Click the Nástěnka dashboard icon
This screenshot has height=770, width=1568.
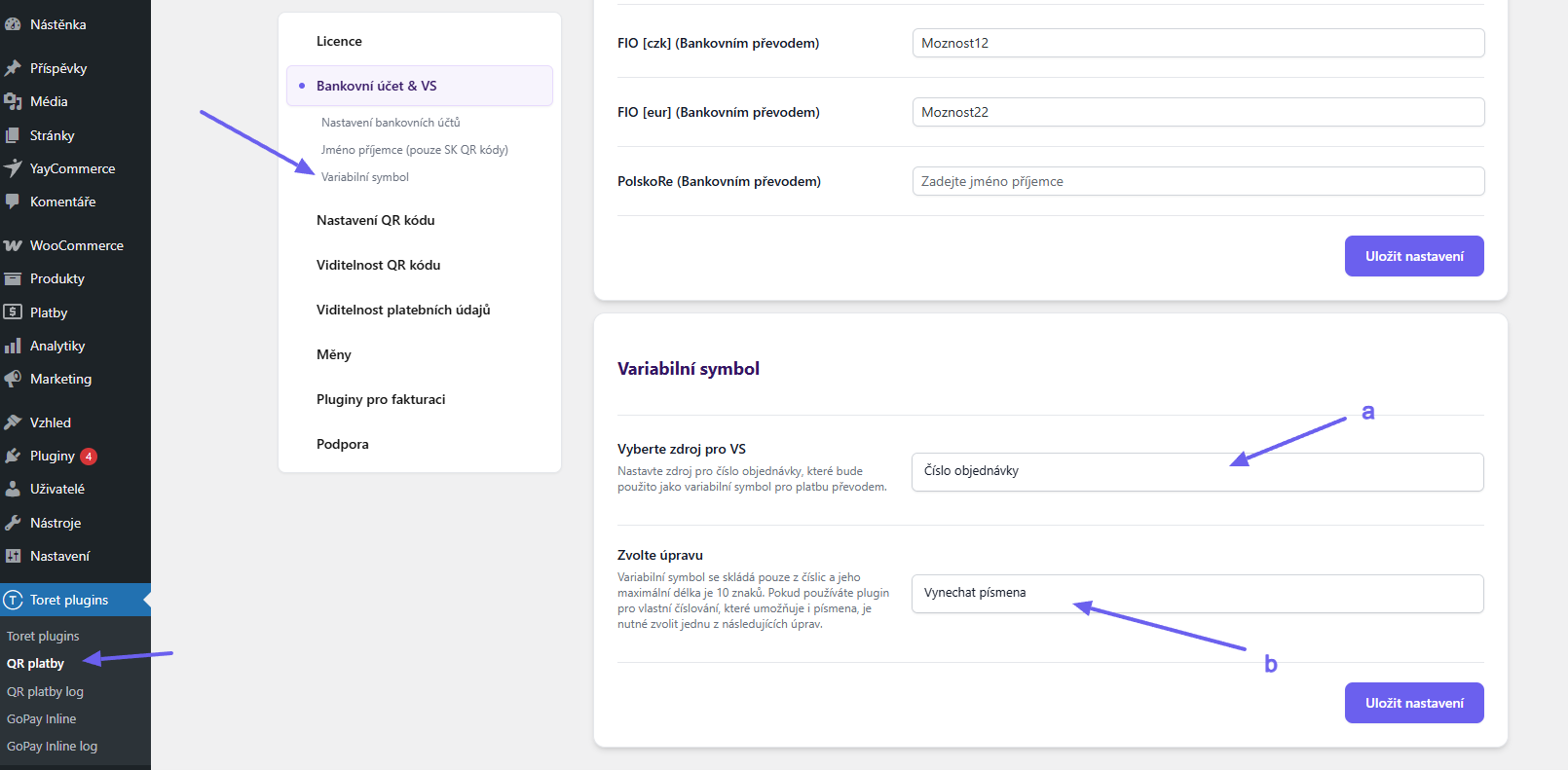(x=13, y=24)
